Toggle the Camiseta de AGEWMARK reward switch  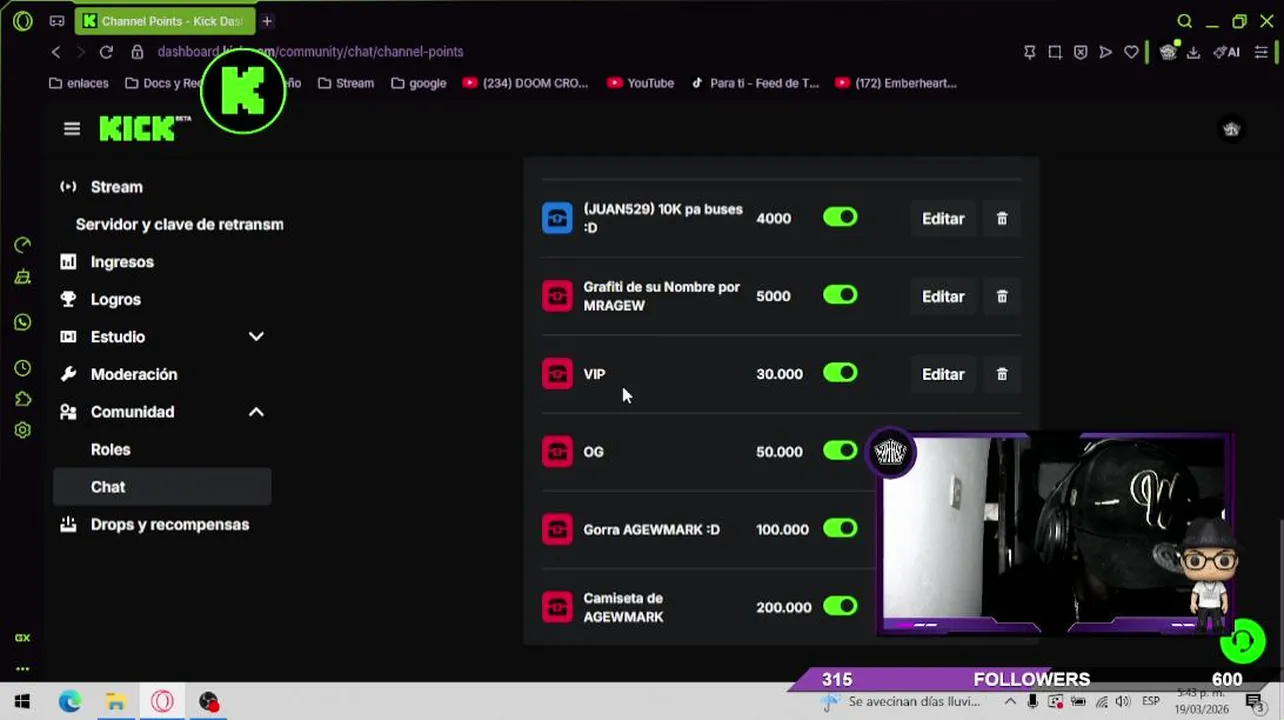(x=840, y=606)
